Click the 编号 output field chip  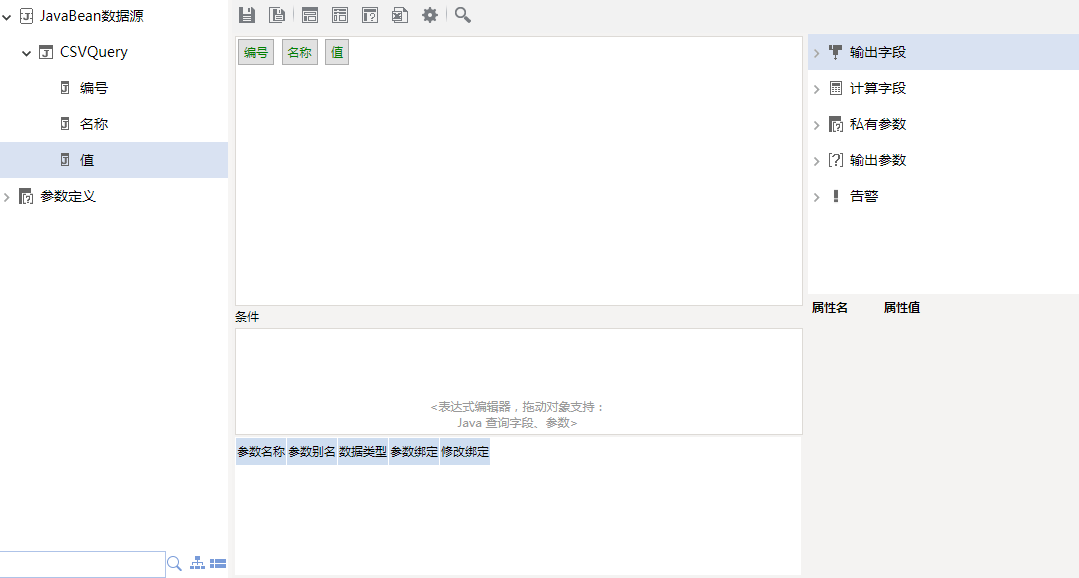tap(256, 52)
